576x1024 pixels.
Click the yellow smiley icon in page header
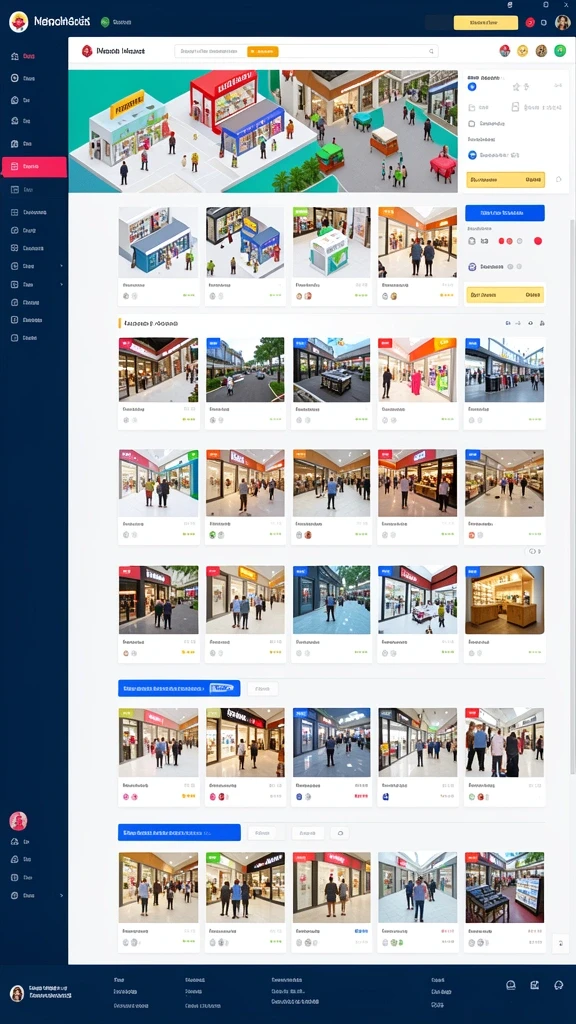[x=522, y=51]
